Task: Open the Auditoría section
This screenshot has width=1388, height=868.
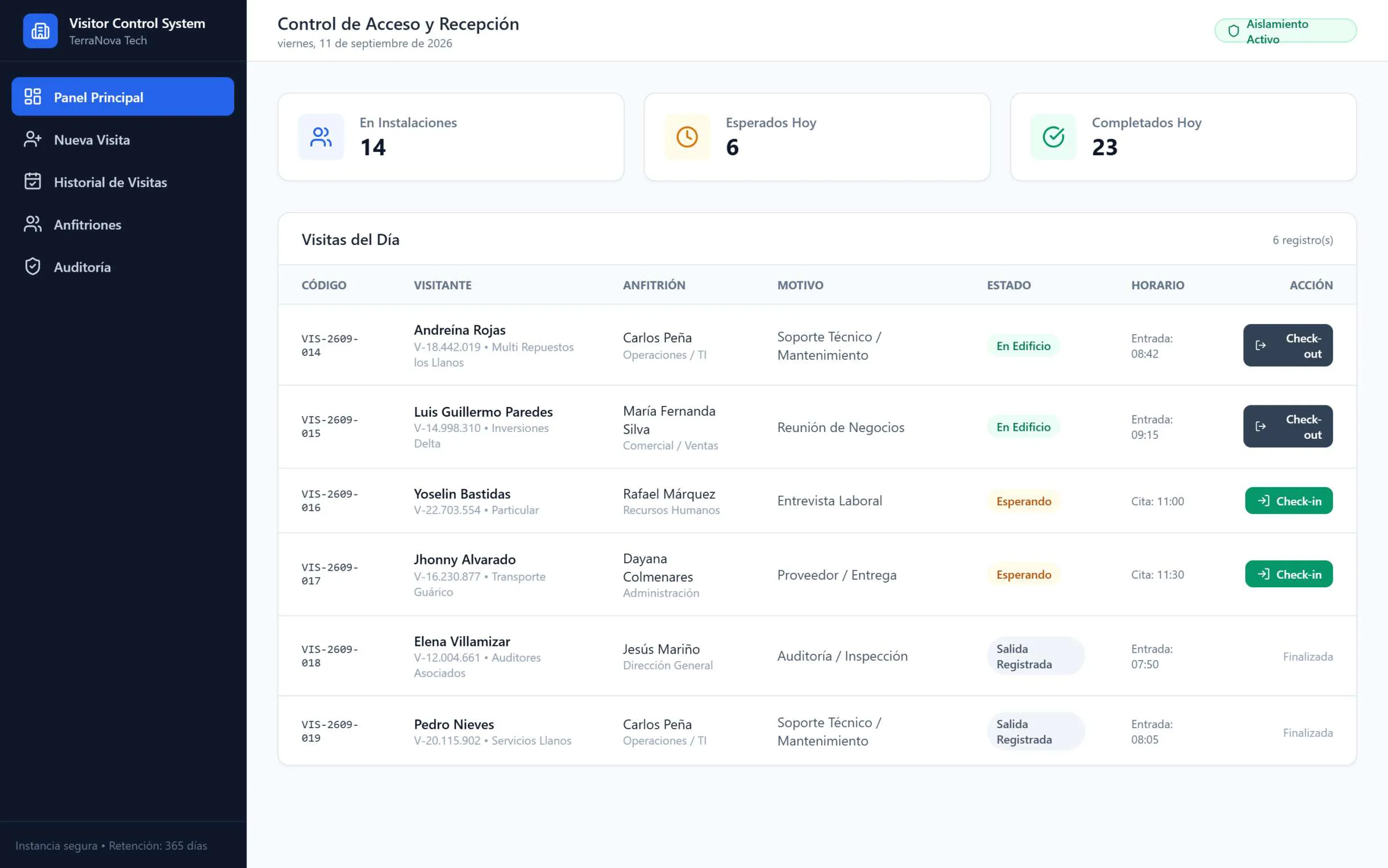Action: click(x=123, y=267)
